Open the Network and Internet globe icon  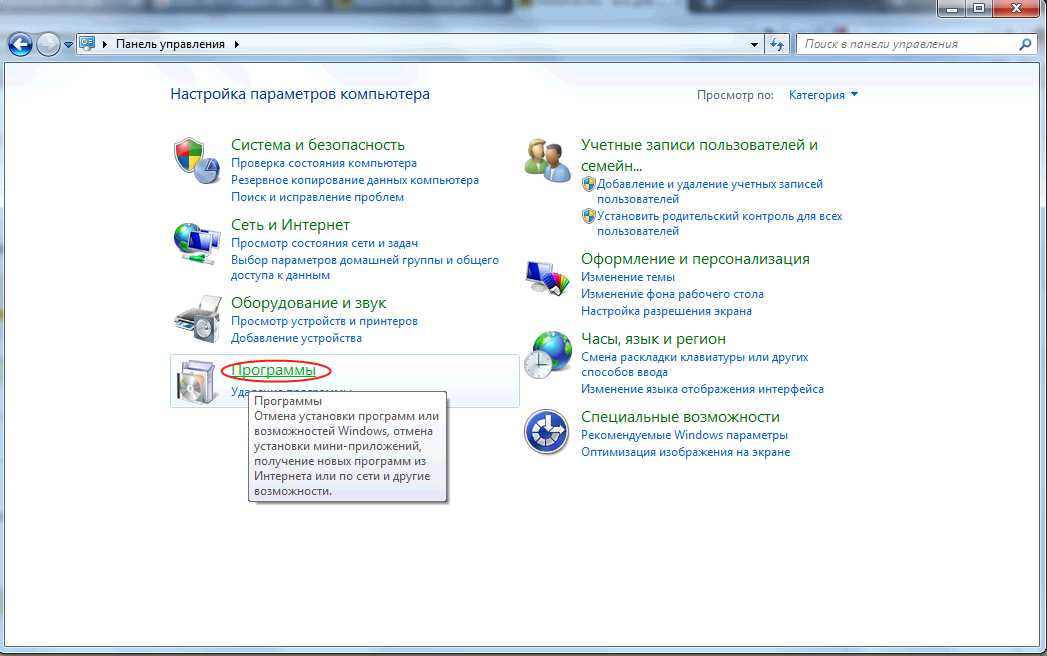197,242
